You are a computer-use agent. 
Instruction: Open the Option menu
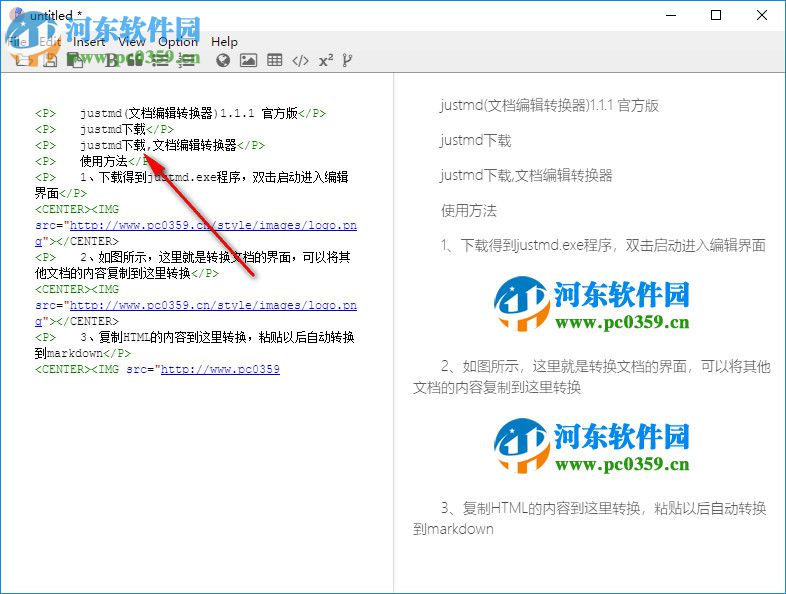[x=178, y=42]
